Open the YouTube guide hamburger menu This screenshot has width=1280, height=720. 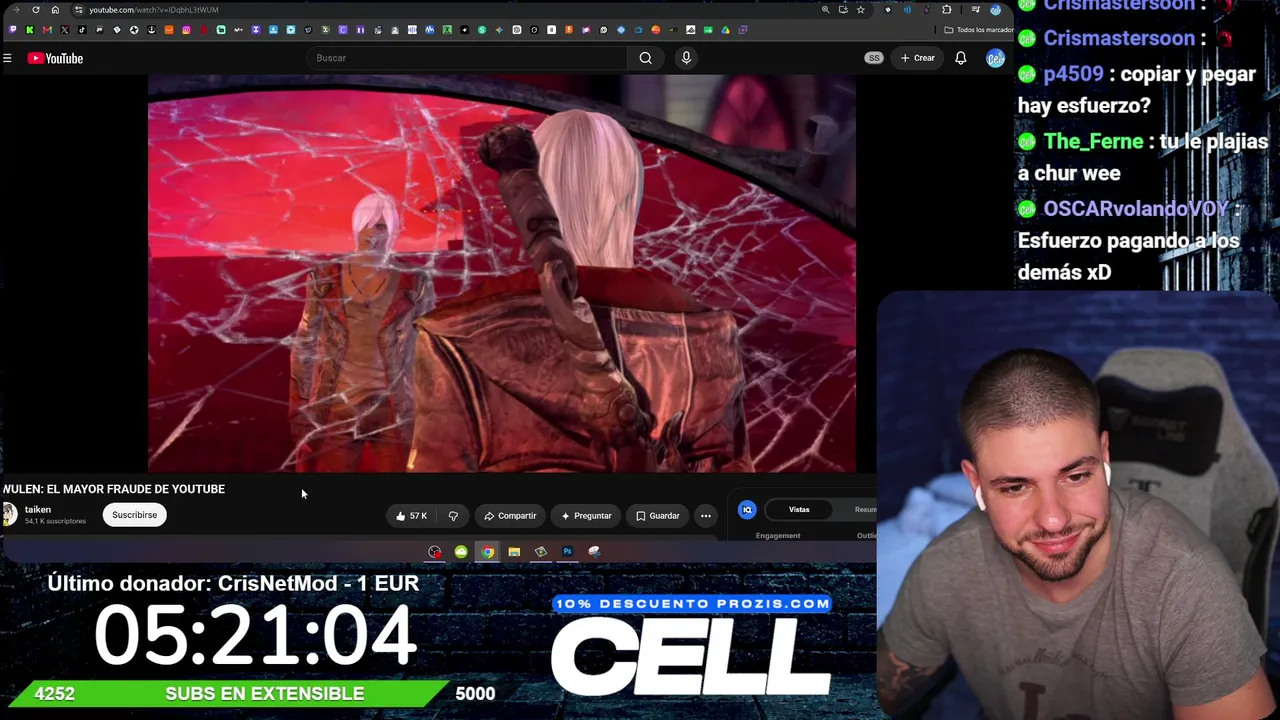click(7, 58)
